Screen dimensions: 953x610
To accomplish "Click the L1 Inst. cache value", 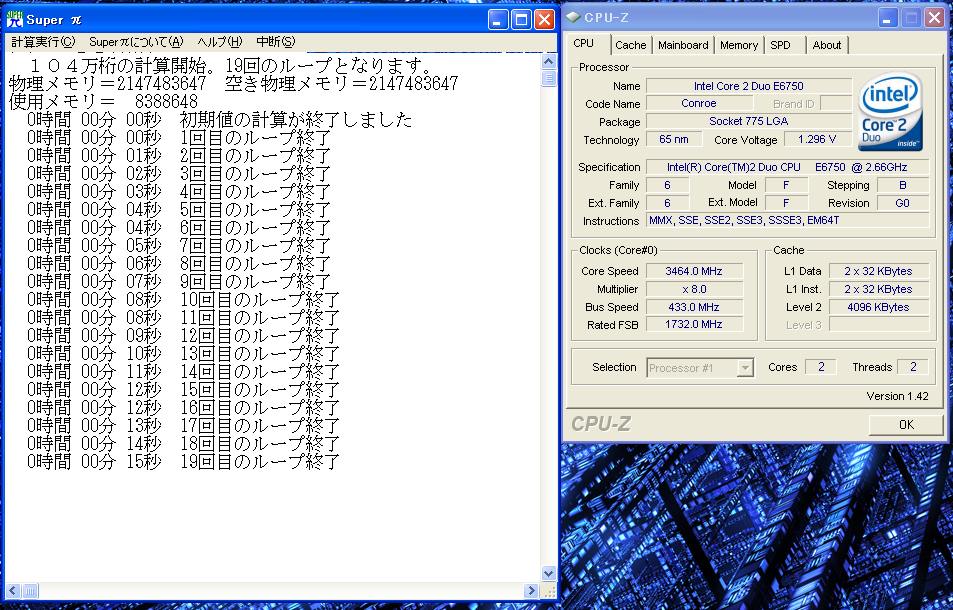I will [x=878, y=289].
